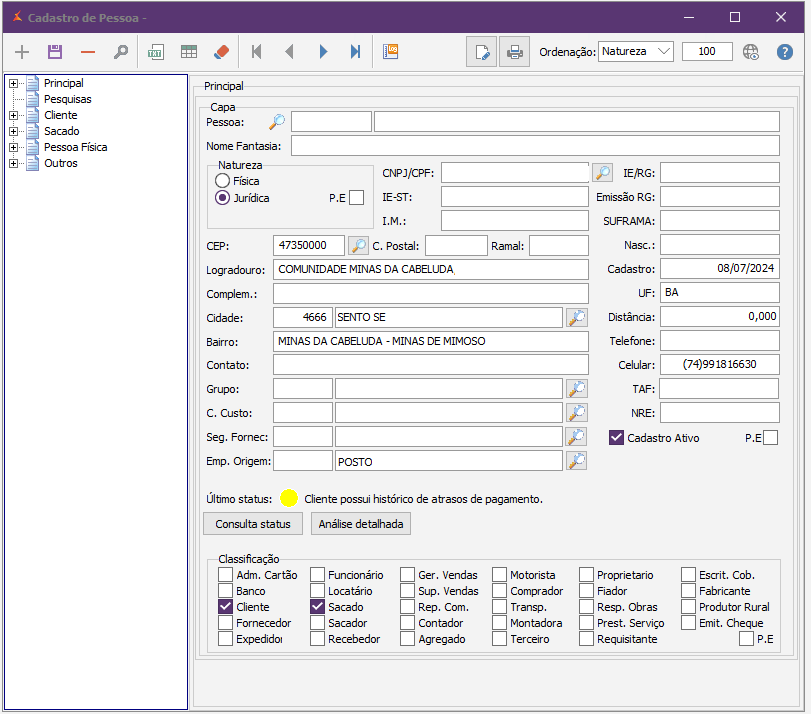This screenshot has width=811, height=714.
Task: Uncheck the Cadastro Ativo checkbox
Action: point(616,437)
